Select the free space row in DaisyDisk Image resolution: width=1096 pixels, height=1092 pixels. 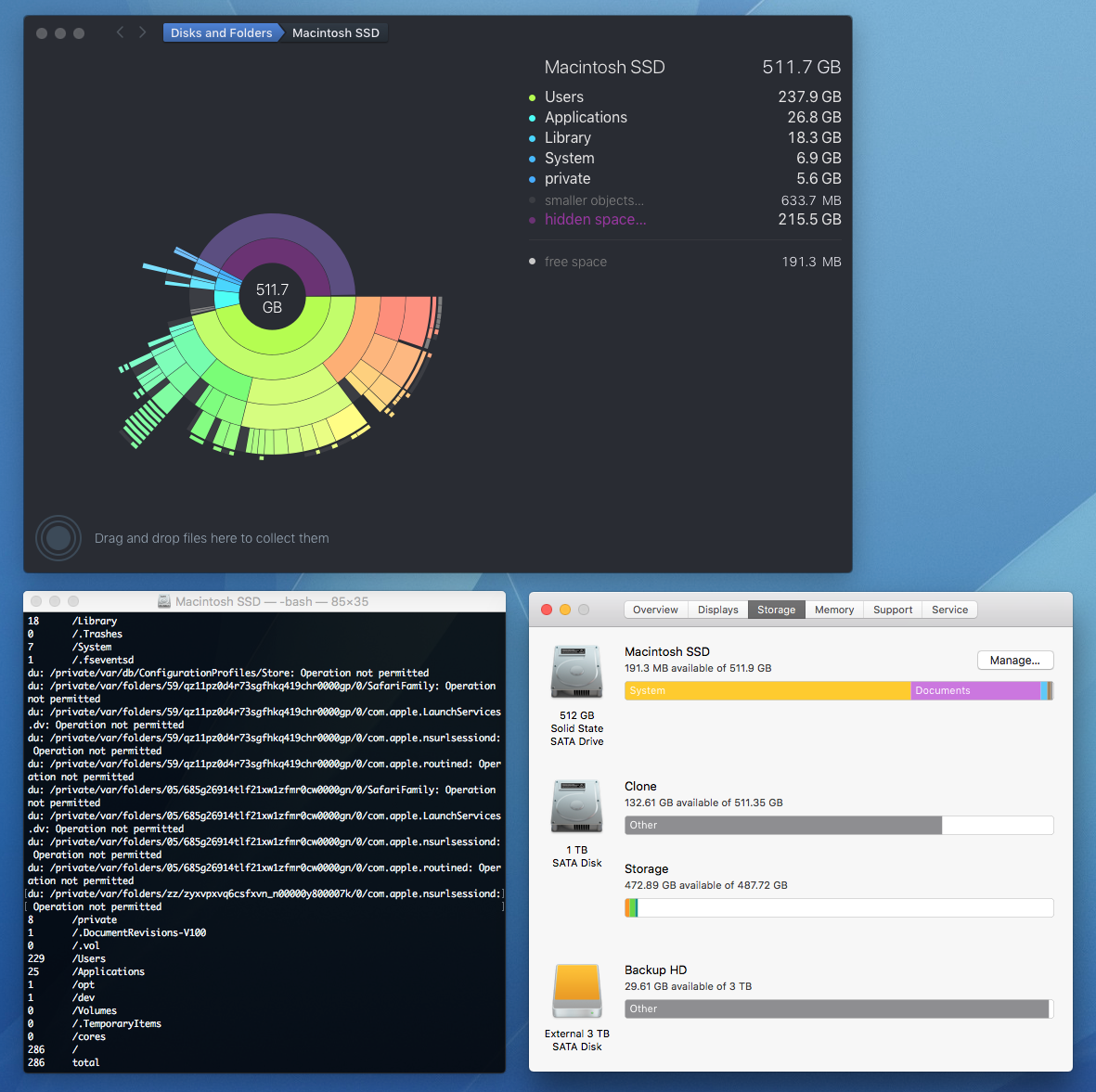click(685, 262)
